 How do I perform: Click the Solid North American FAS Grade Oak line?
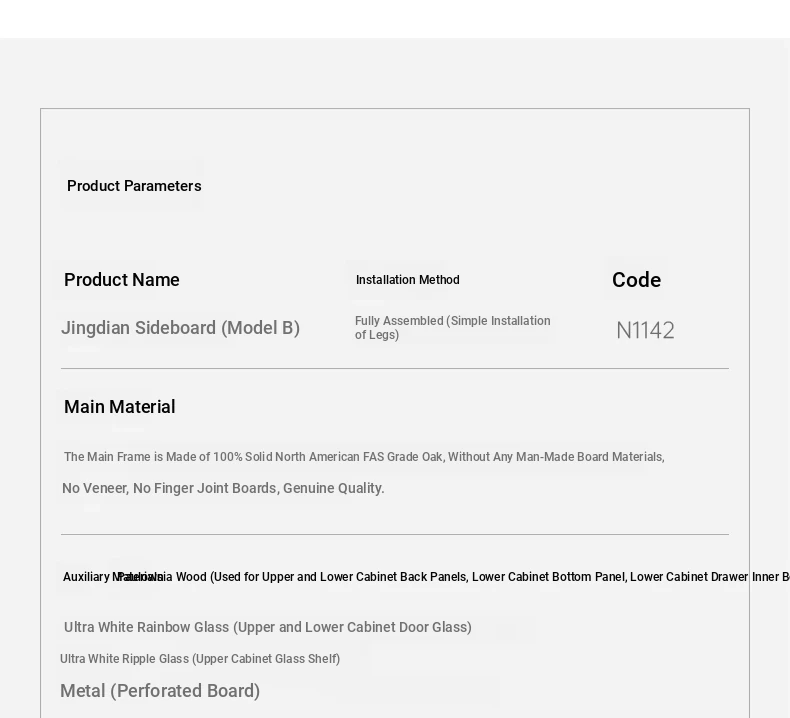tap(364, 457)
